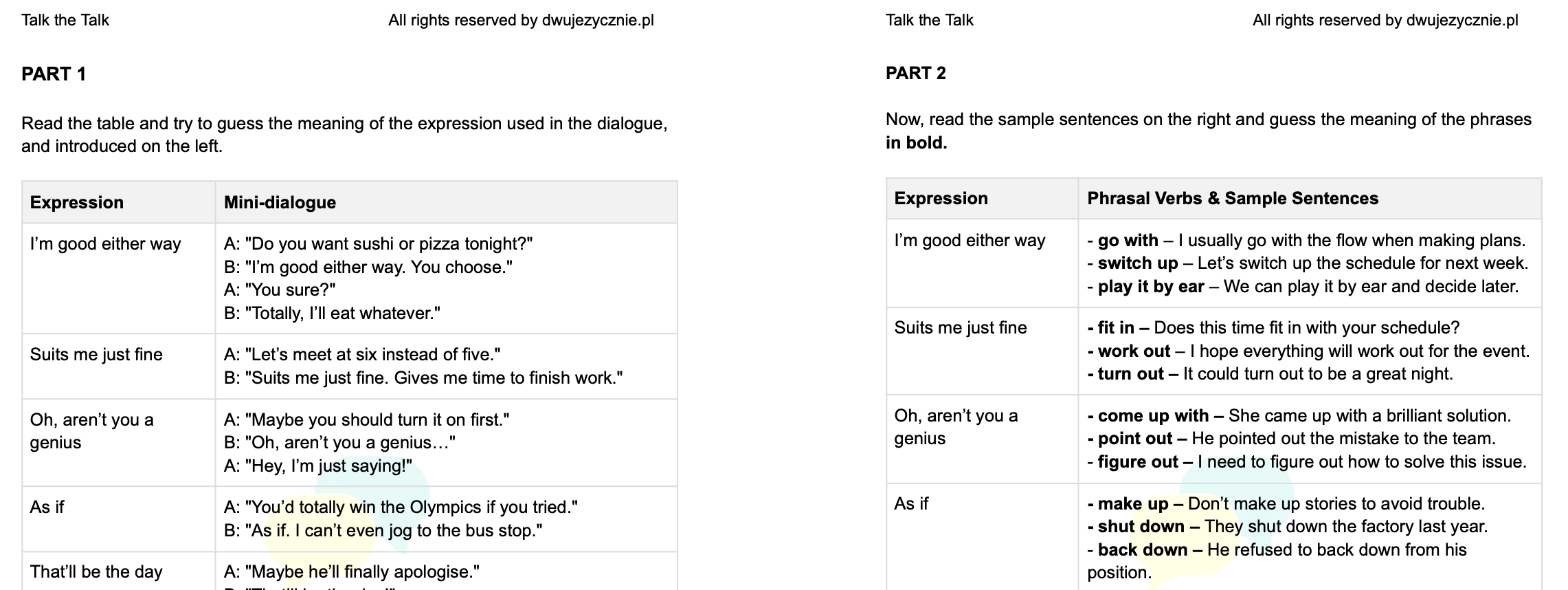
Task: Select the bold phrase 'go with'
Action: pyautogui.click(x=1128, y=241)
